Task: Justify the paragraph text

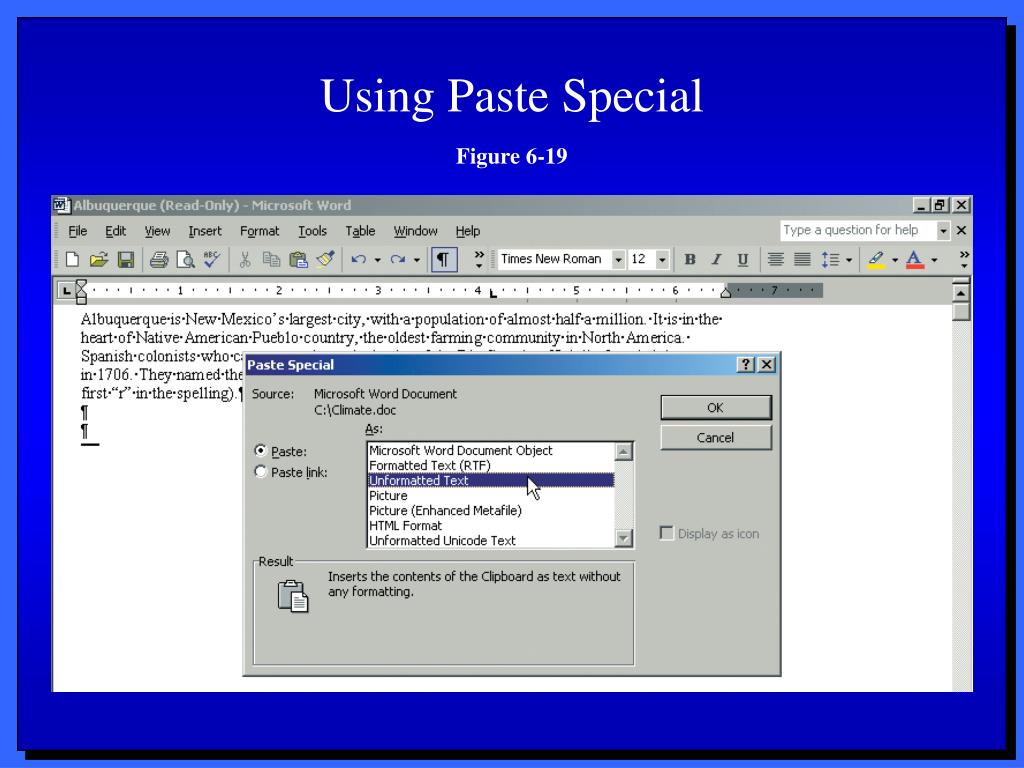Action: click(x=802, y=260)
